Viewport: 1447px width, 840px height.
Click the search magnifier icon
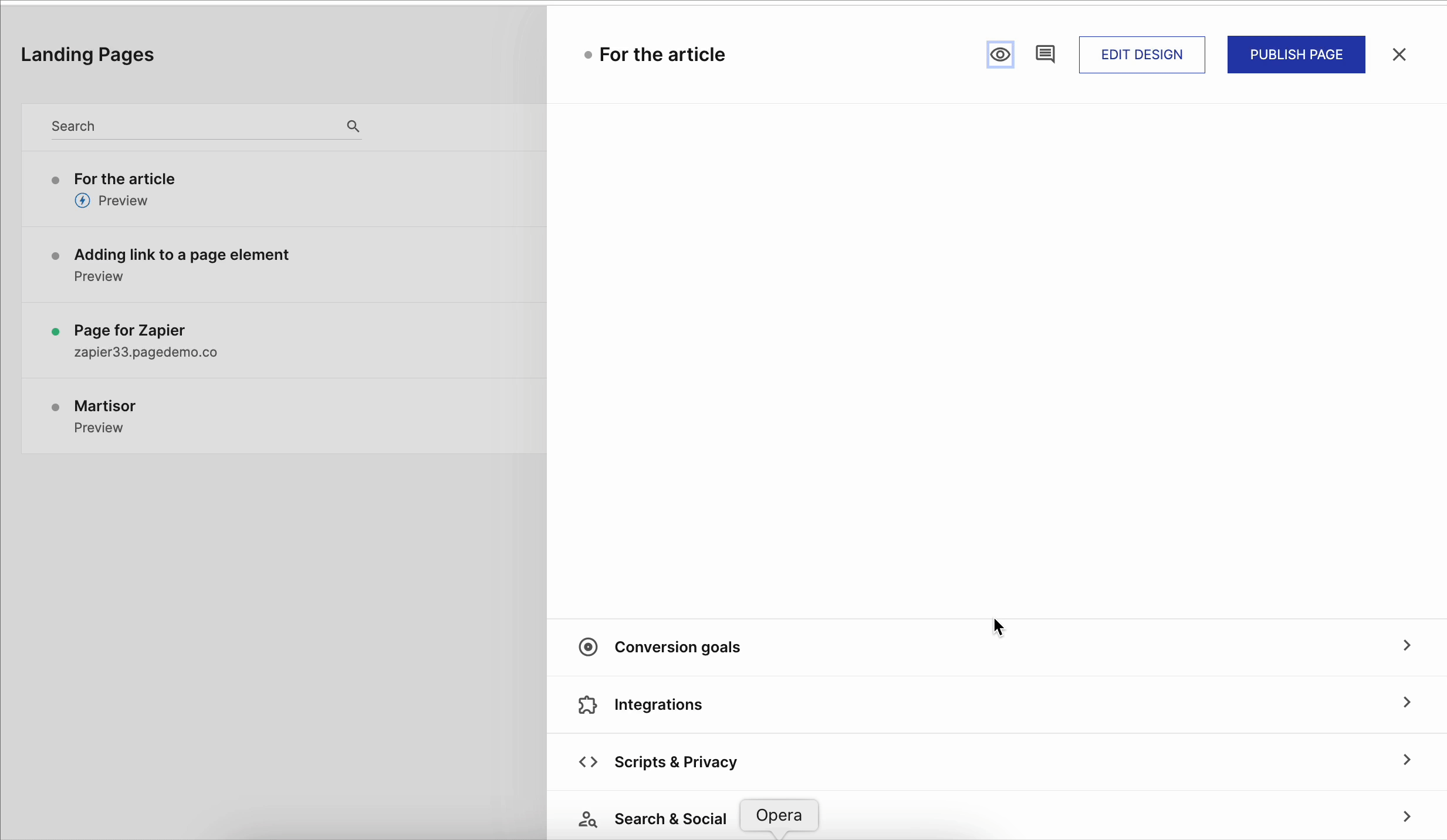tap(353, 126)
